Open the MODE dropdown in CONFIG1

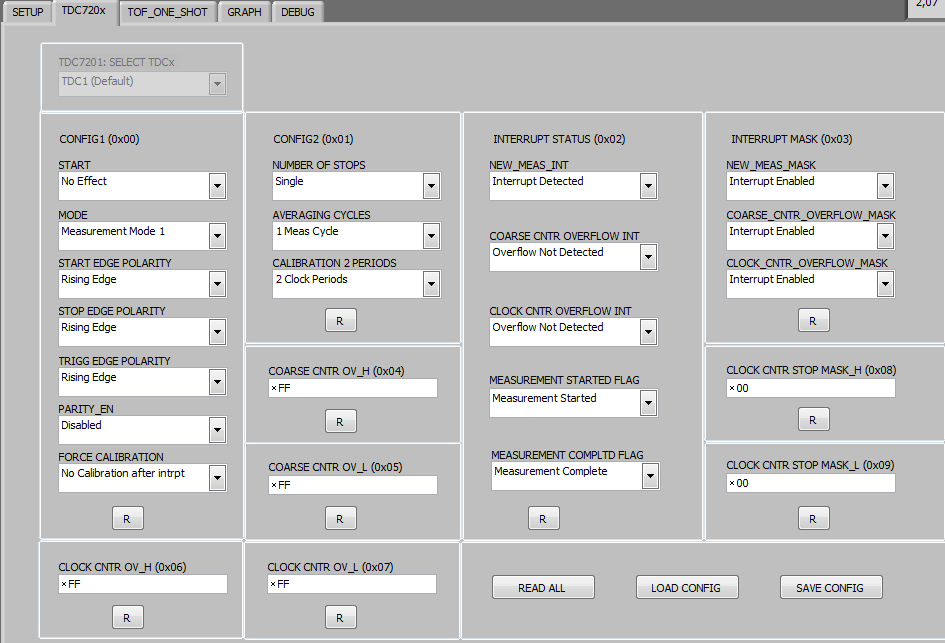point(216,236)
